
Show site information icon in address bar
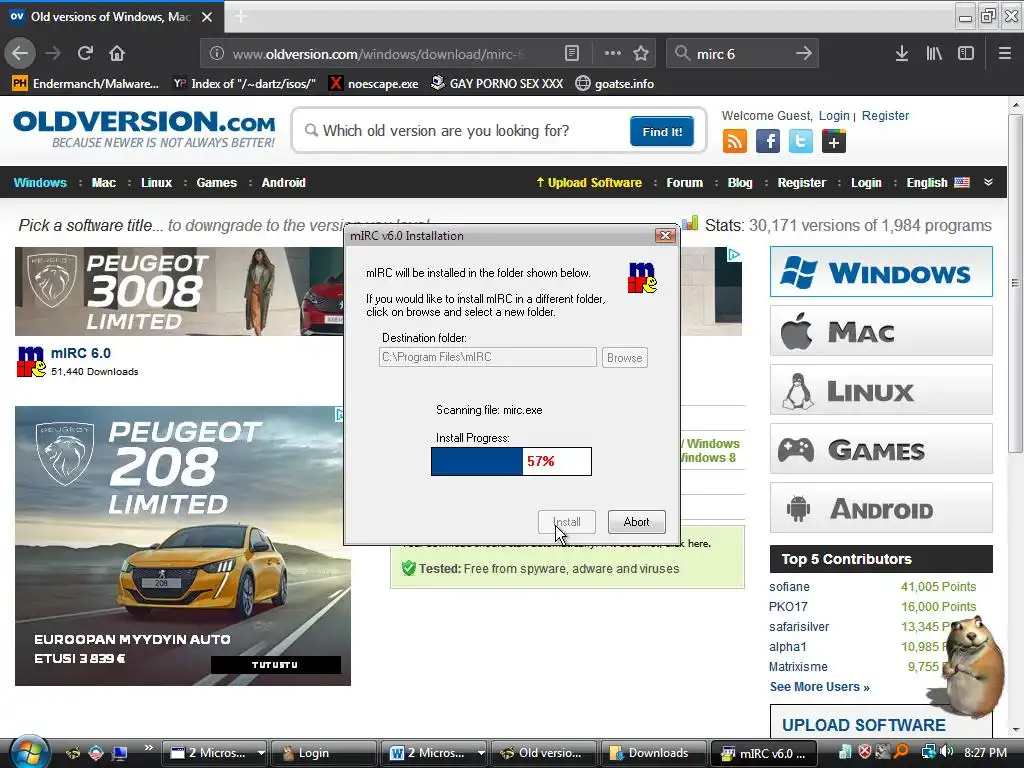pos(217,54)
